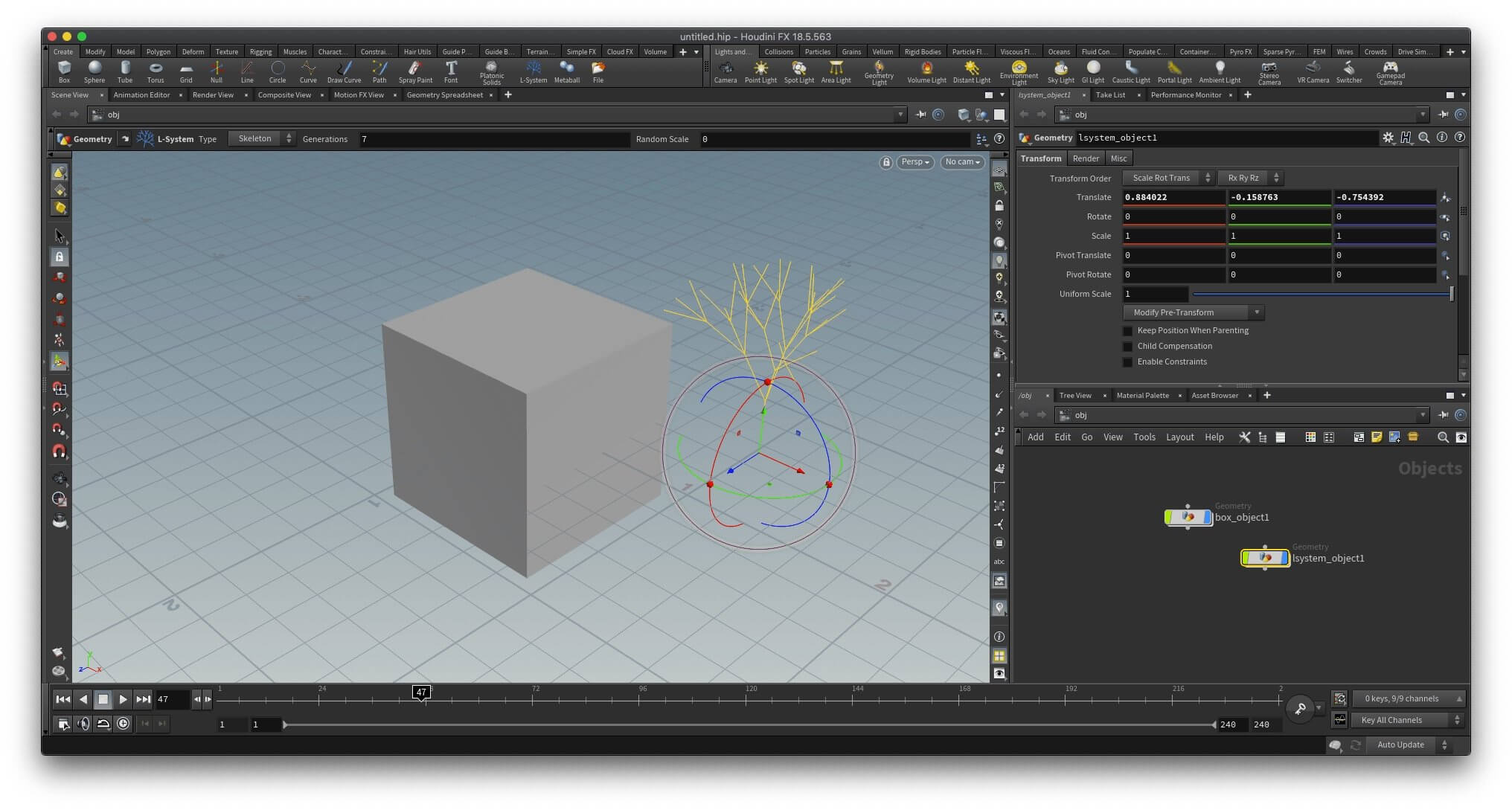1512x810 pixels.
Task: Select the Gamepad Camera tool
Action: coord(1390,73)
